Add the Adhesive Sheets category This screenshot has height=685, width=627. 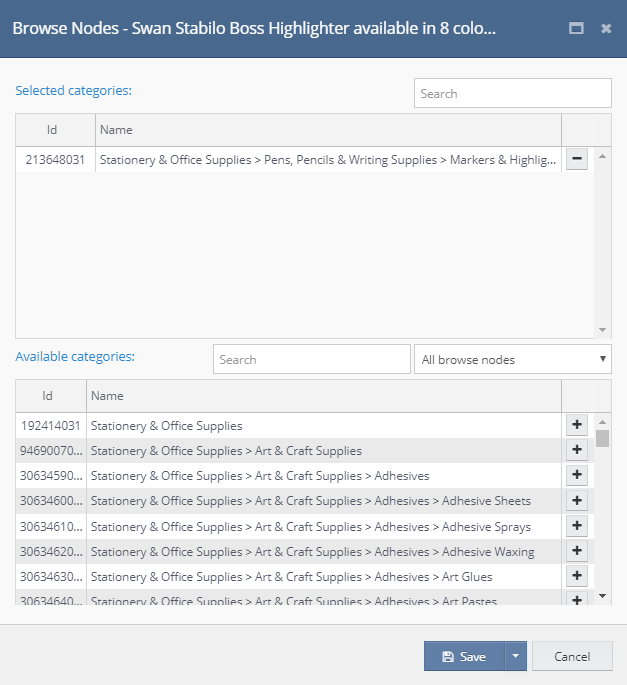click(x=576, y=500)
